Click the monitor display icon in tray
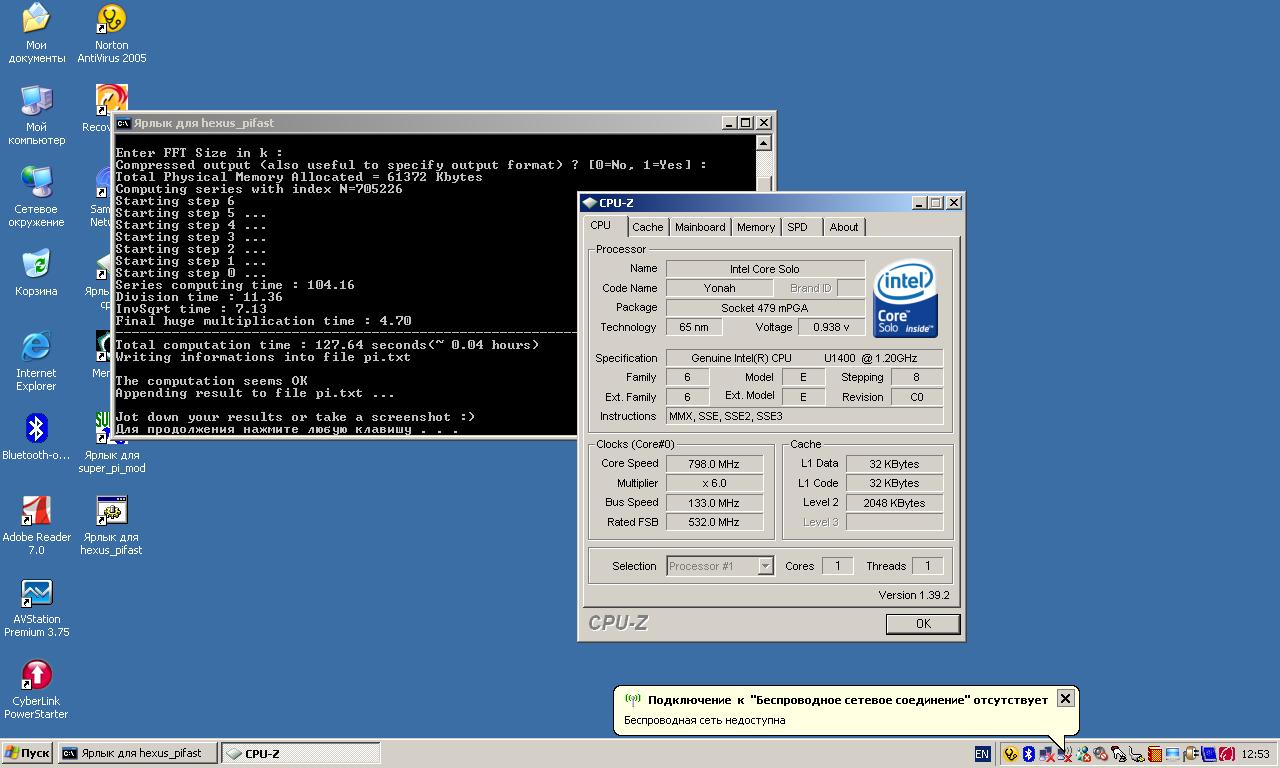Viewport: 1280px width, 768px height. pos(1172,754)
